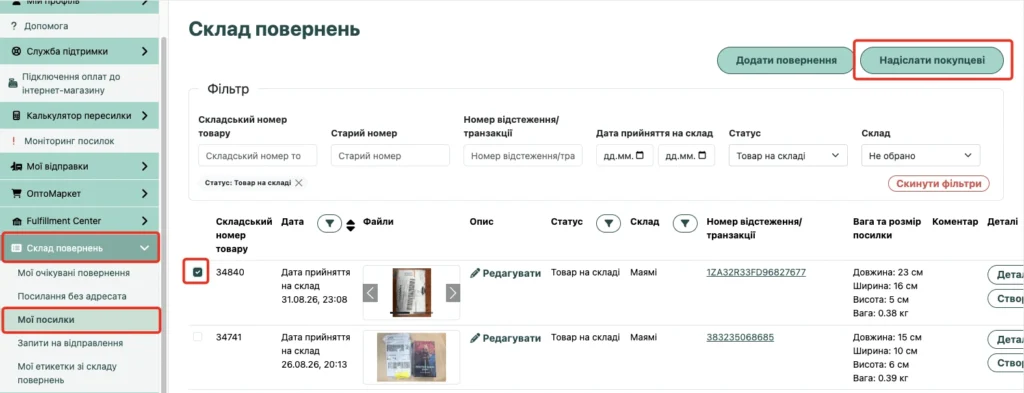Click the delivery truck icon for Мої відправки
1024x393 pixels.
point(16,166)
